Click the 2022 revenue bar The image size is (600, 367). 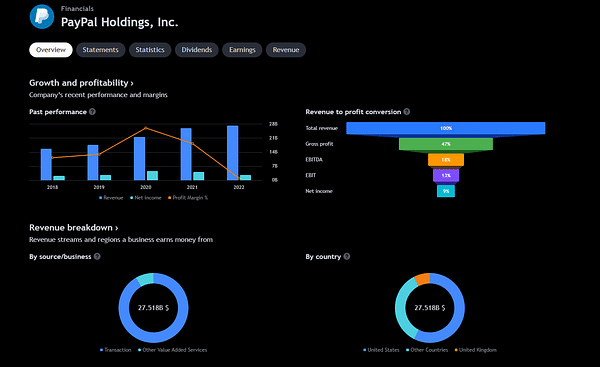click(232, 153)
